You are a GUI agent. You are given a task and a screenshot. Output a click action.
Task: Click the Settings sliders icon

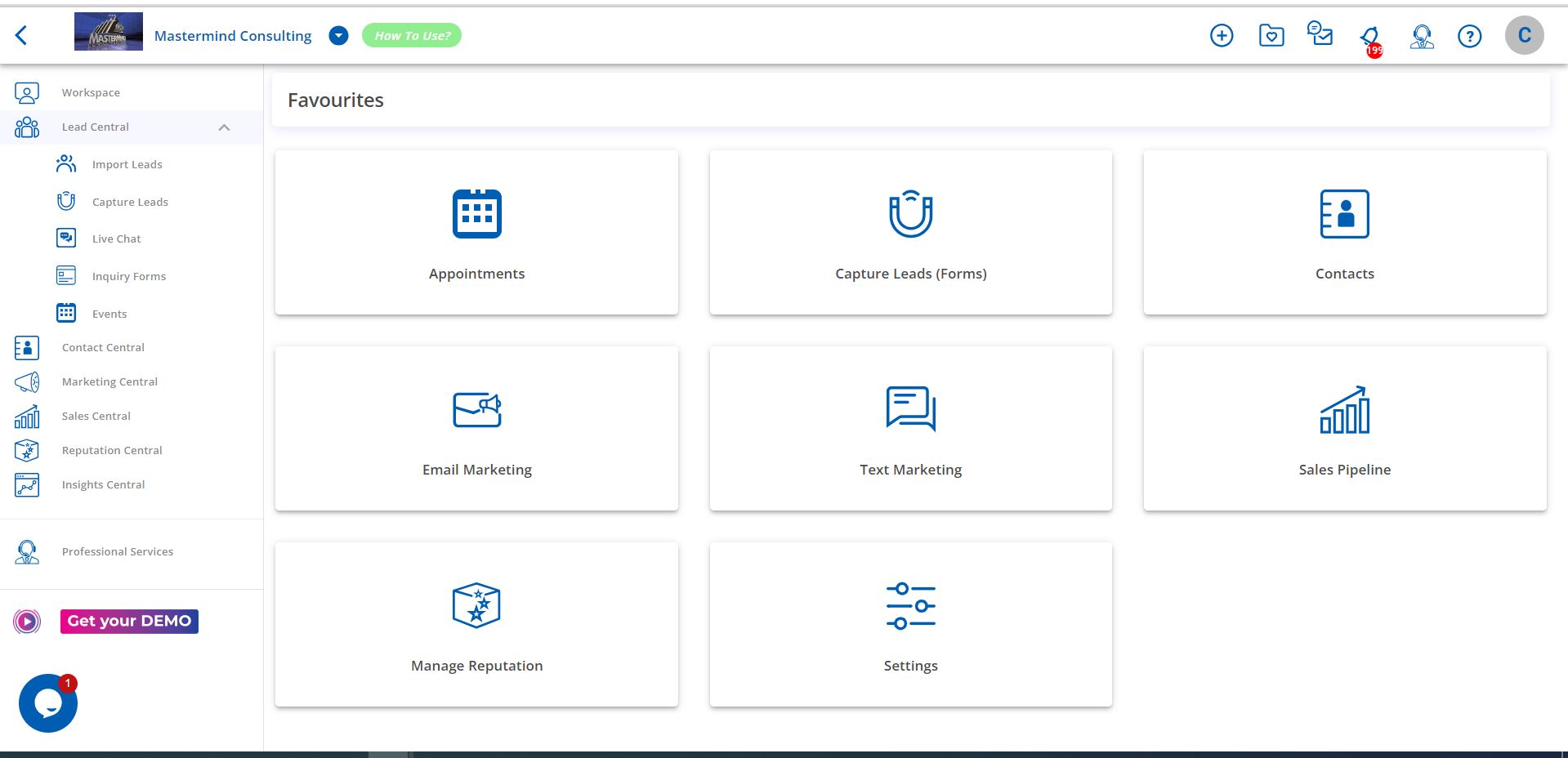click(910, 606)
